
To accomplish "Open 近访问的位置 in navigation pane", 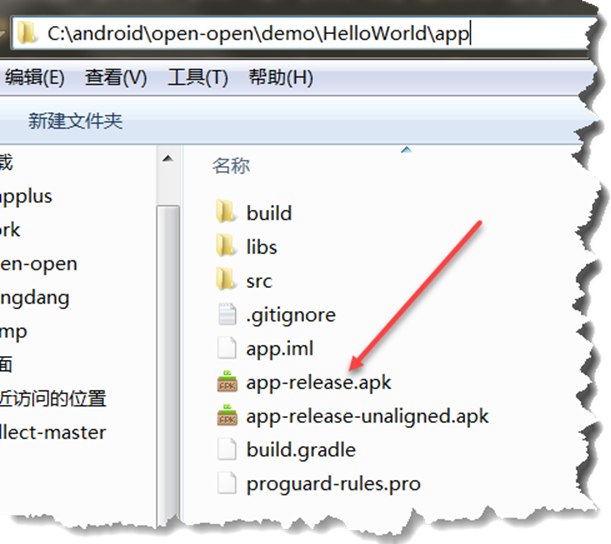I will pyautogui.click(x=53, y=398).
